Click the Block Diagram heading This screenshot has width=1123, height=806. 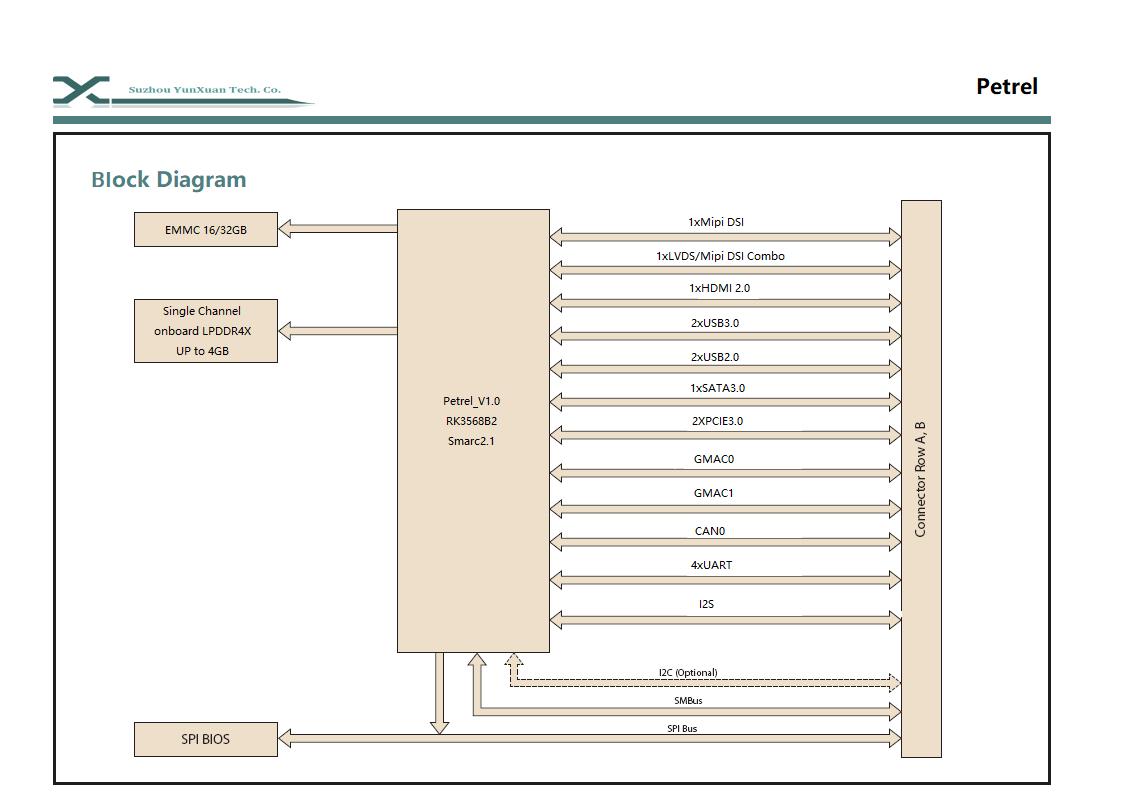pos(168,180)
